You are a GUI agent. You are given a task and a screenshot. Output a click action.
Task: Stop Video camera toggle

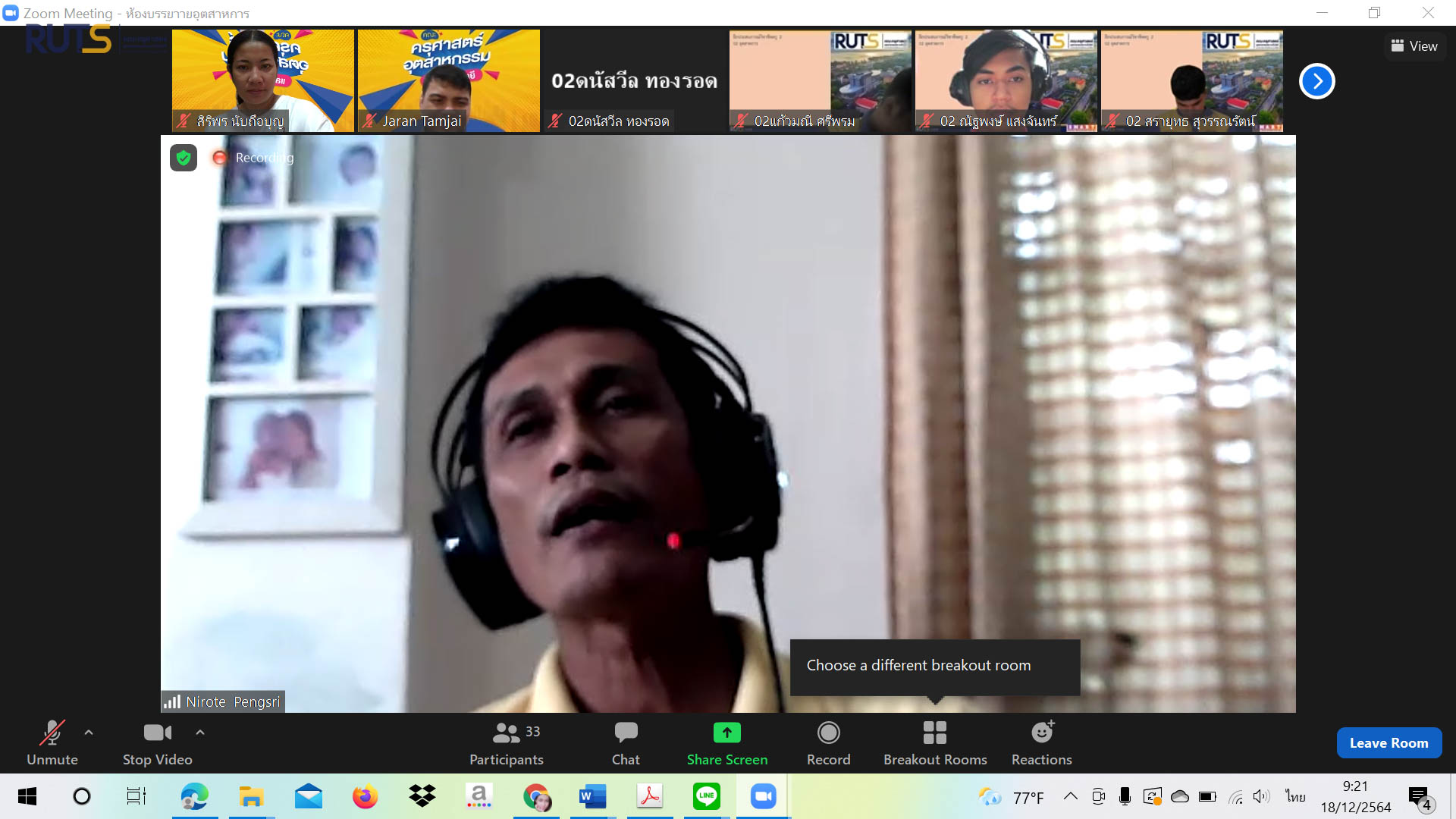click(158, 743)
